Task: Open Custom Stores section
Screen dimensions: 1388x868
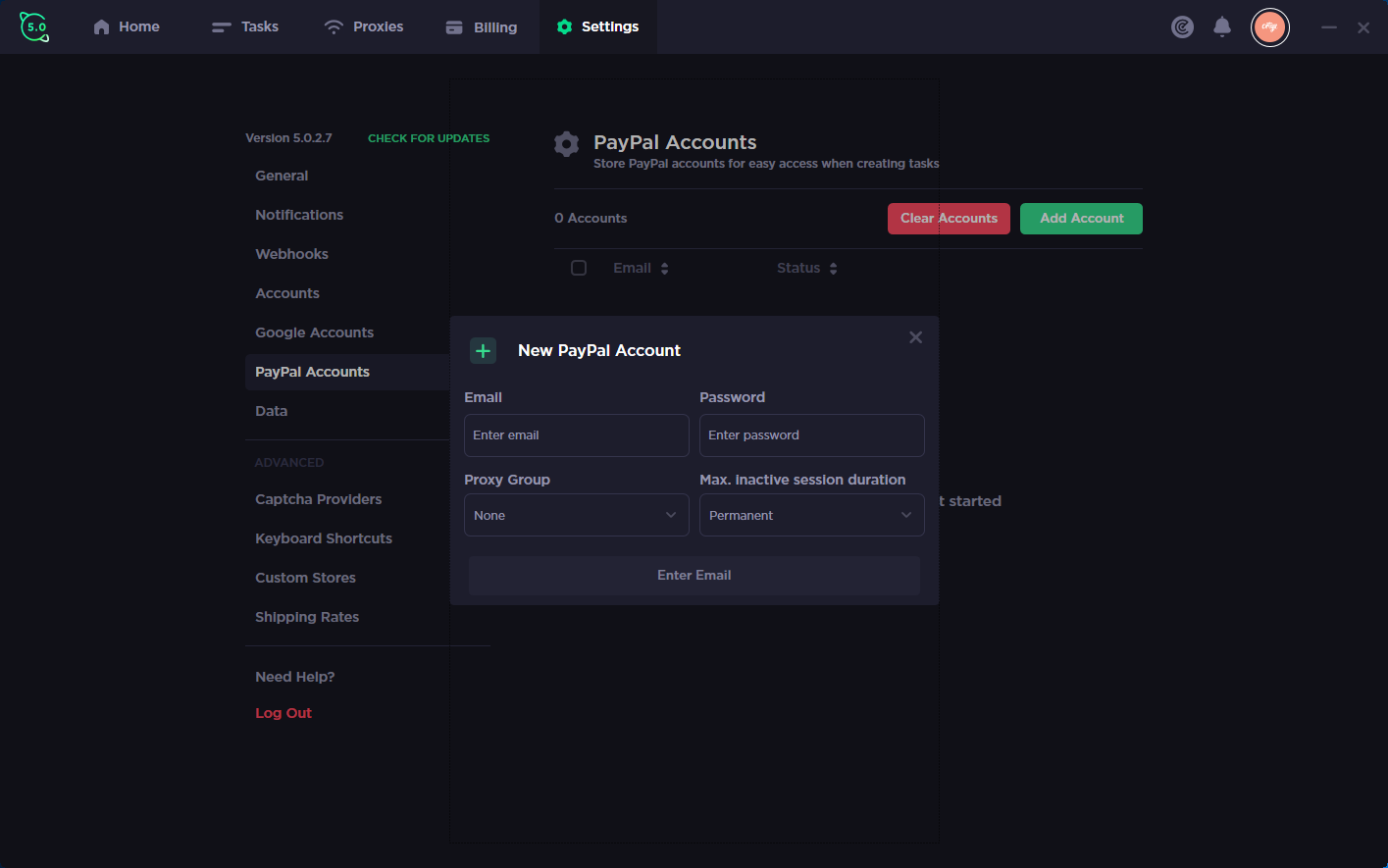Action: [x=305, y=578]
